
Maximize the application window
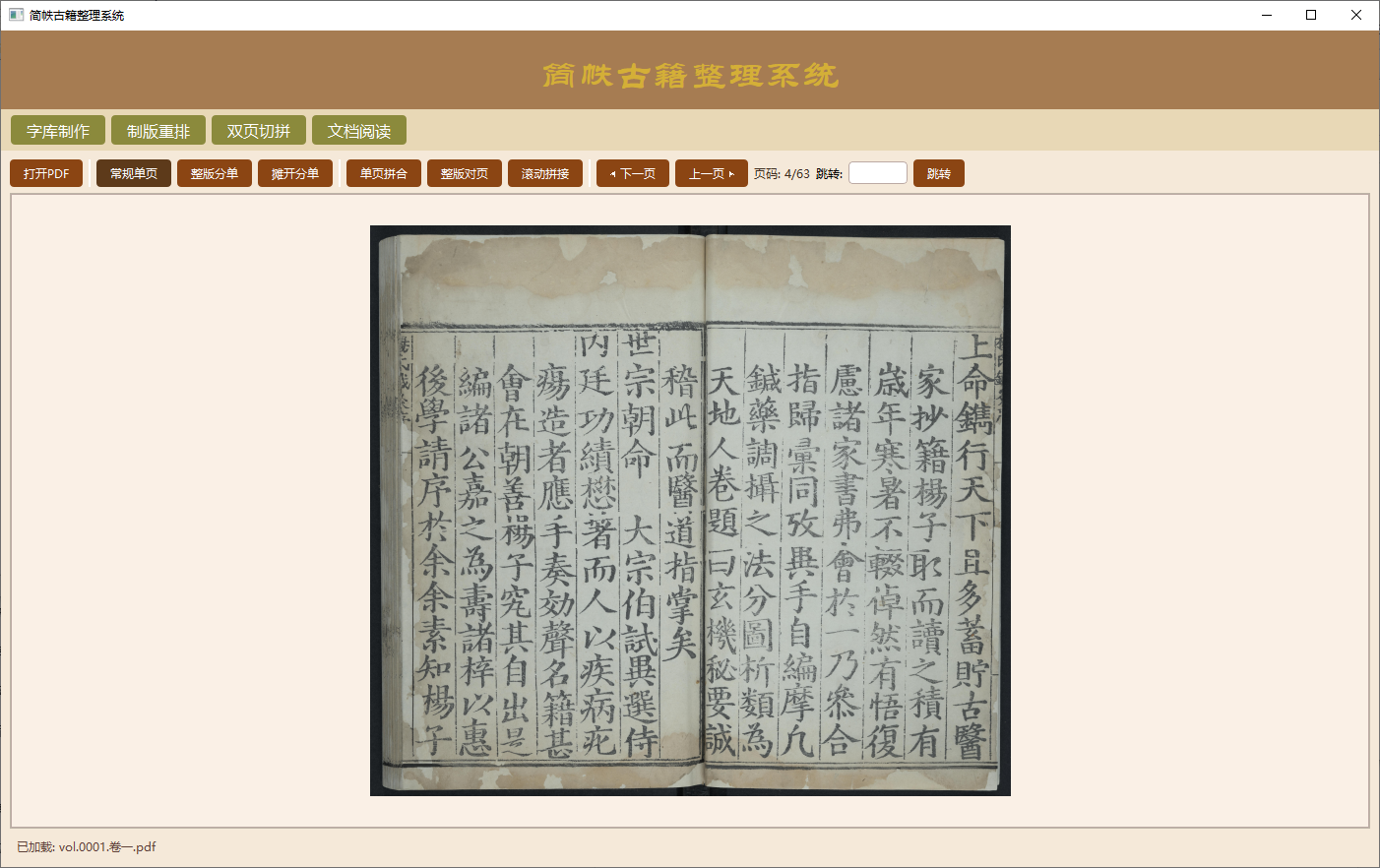pos(1311,15)
